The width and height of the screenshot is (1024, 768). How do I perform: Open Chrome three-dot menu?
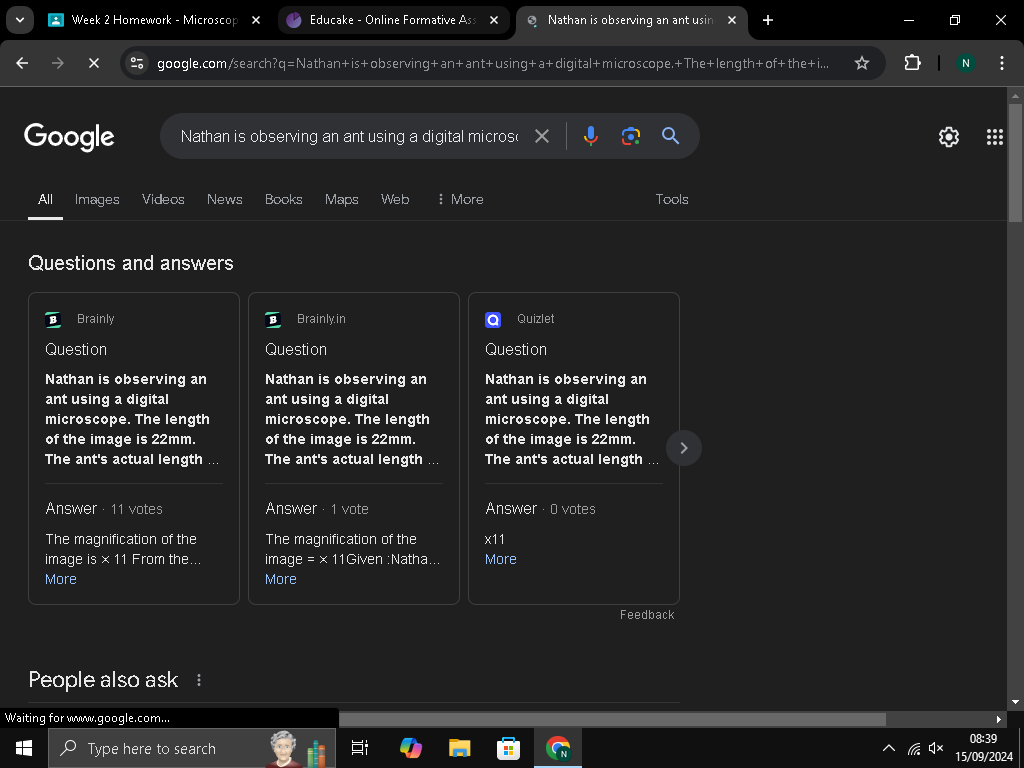click(1002, 63)
